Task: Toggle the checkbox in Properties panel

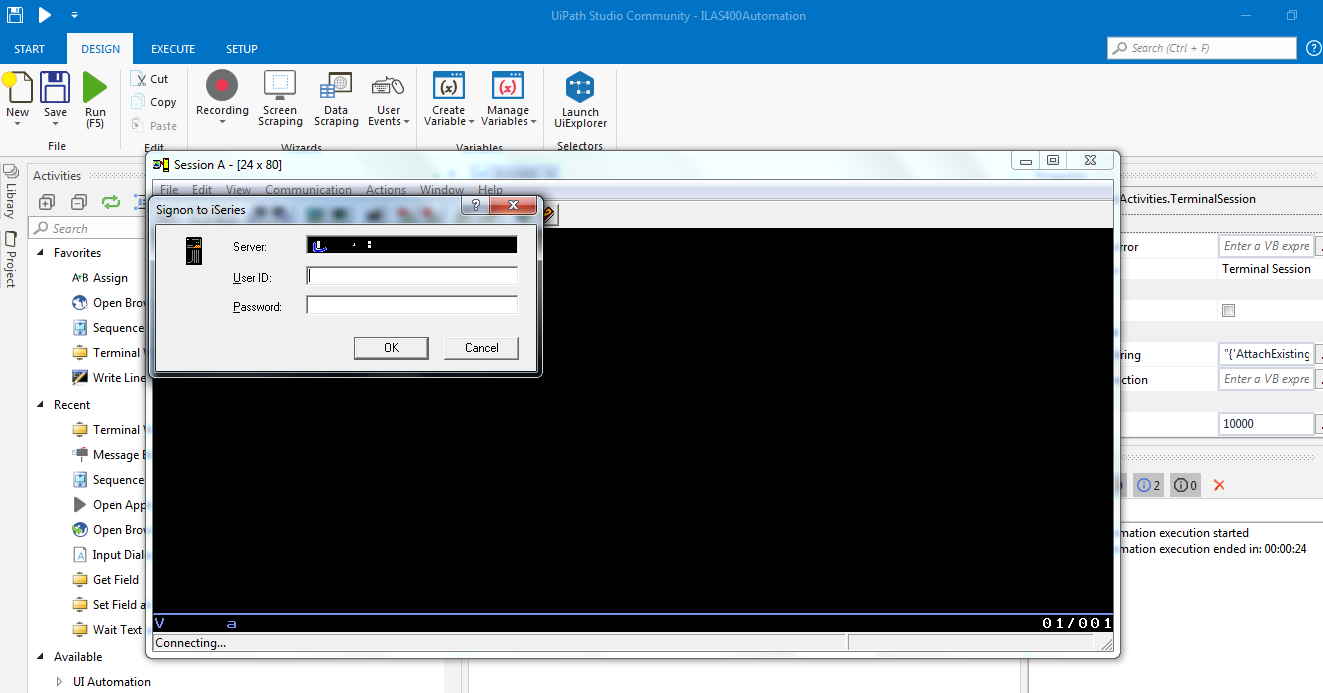Action: tap(1228, 310)
